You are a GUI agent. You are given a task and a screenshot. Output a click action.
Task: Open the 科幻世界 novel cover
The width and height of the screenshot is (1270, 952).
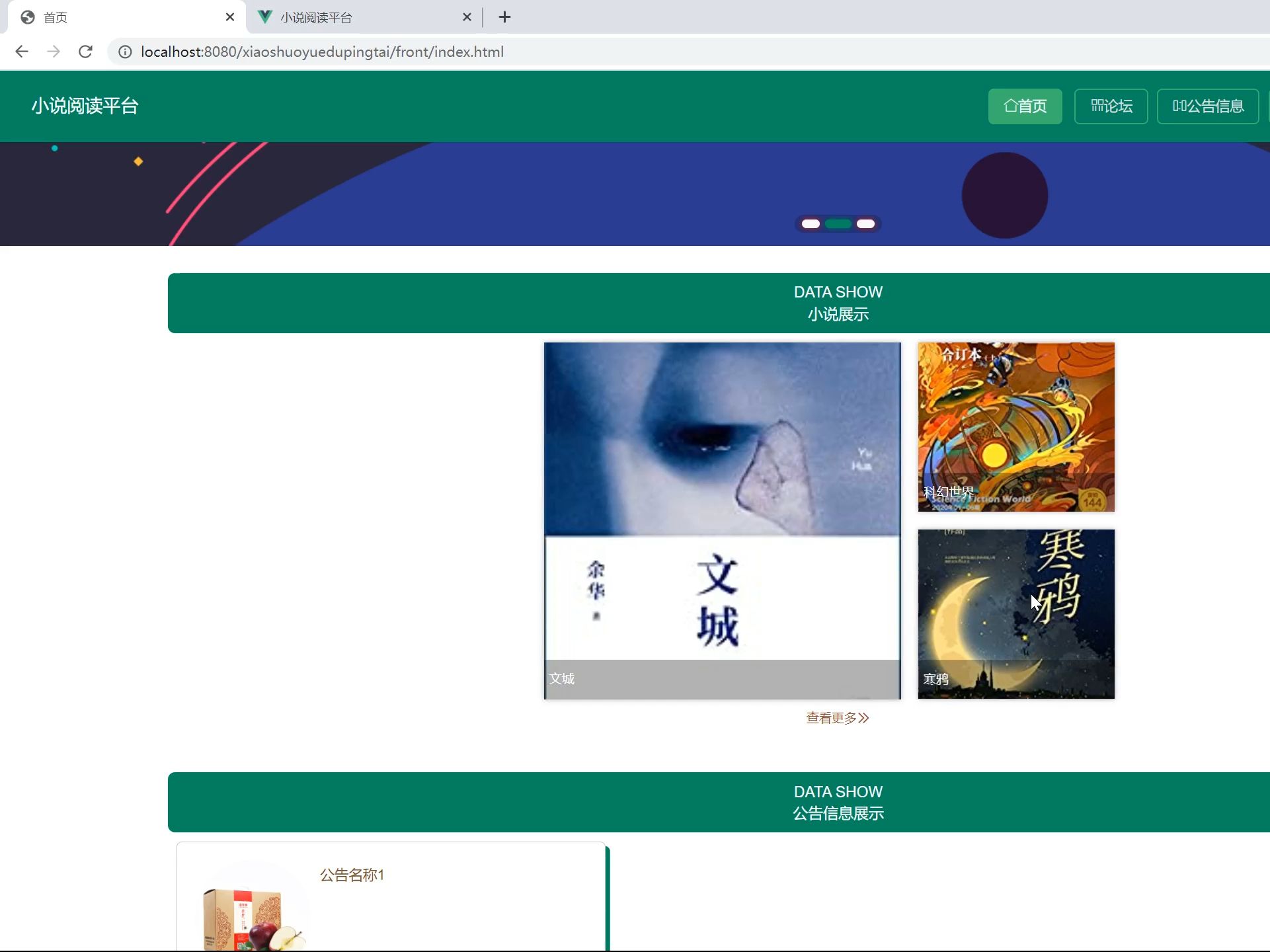[x=1016, y=427]
